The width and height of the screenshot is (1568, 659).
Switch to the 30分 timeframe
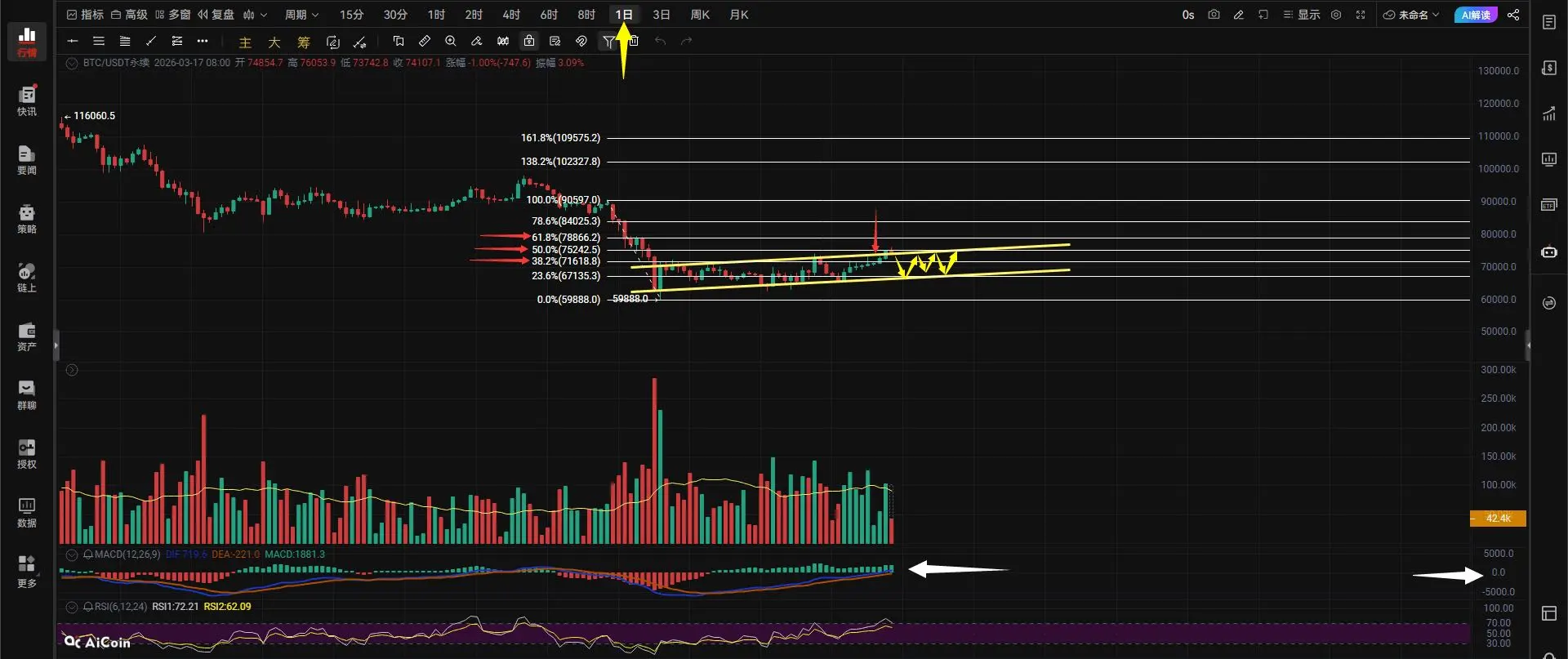point(395,15)
